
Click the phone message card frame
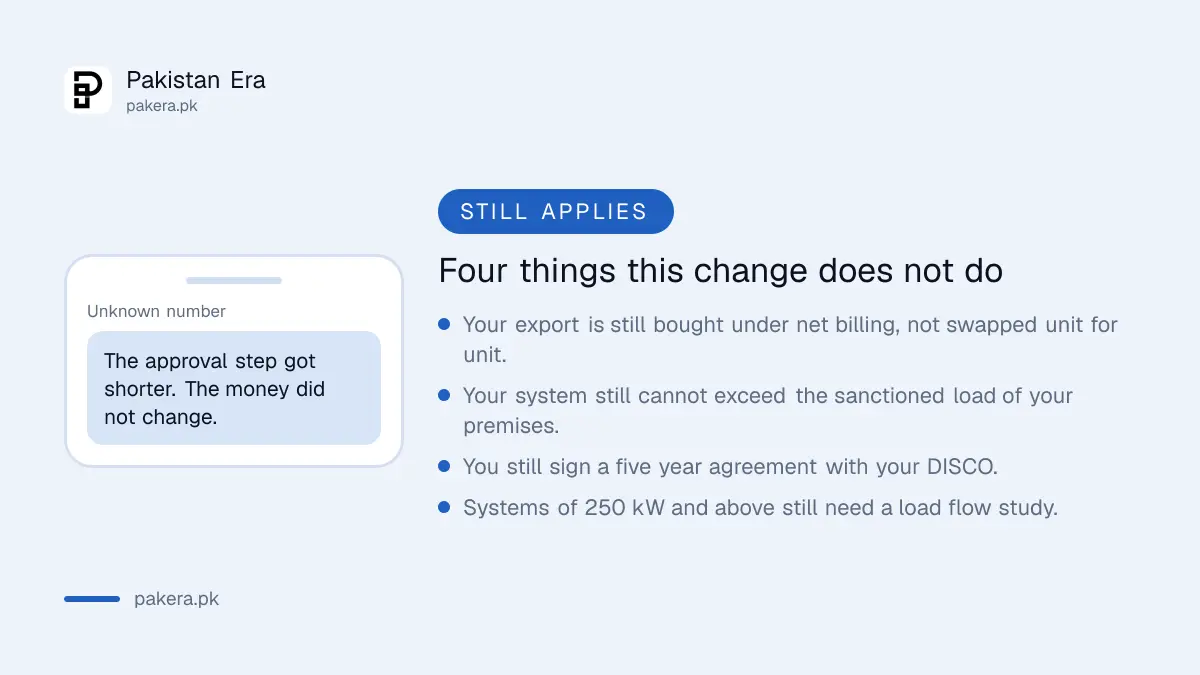tap(234, 361)
